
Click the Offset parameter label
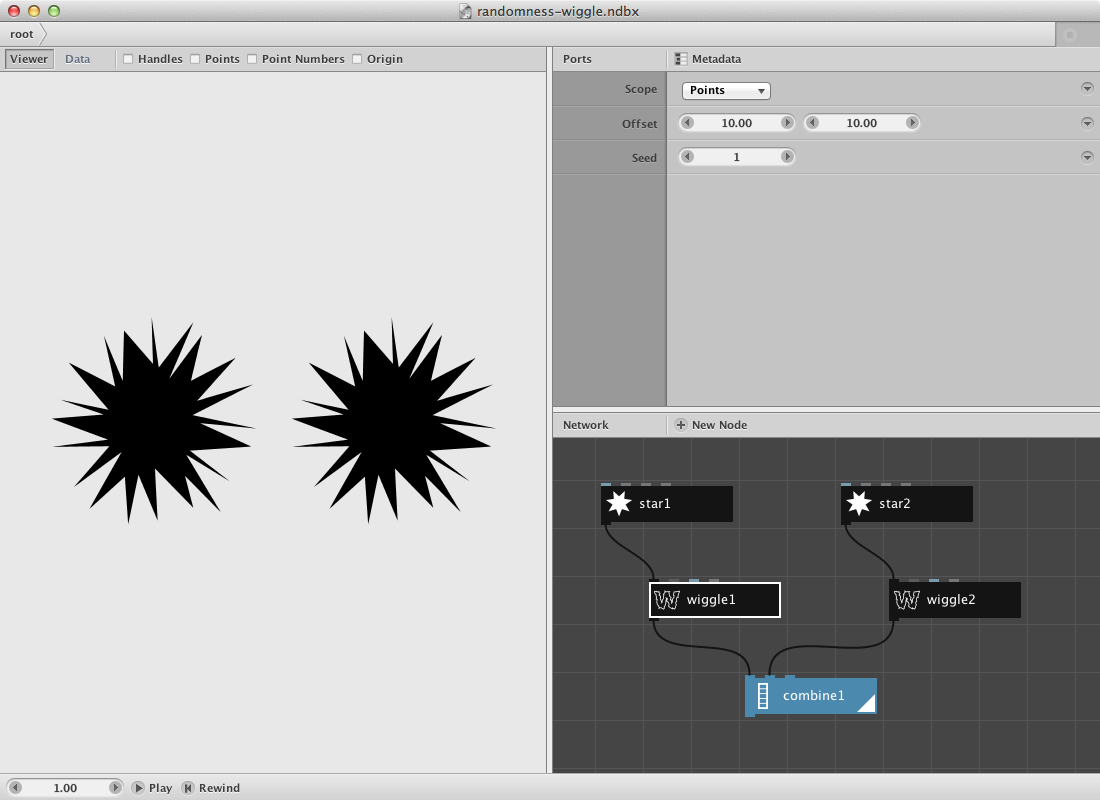639,124
